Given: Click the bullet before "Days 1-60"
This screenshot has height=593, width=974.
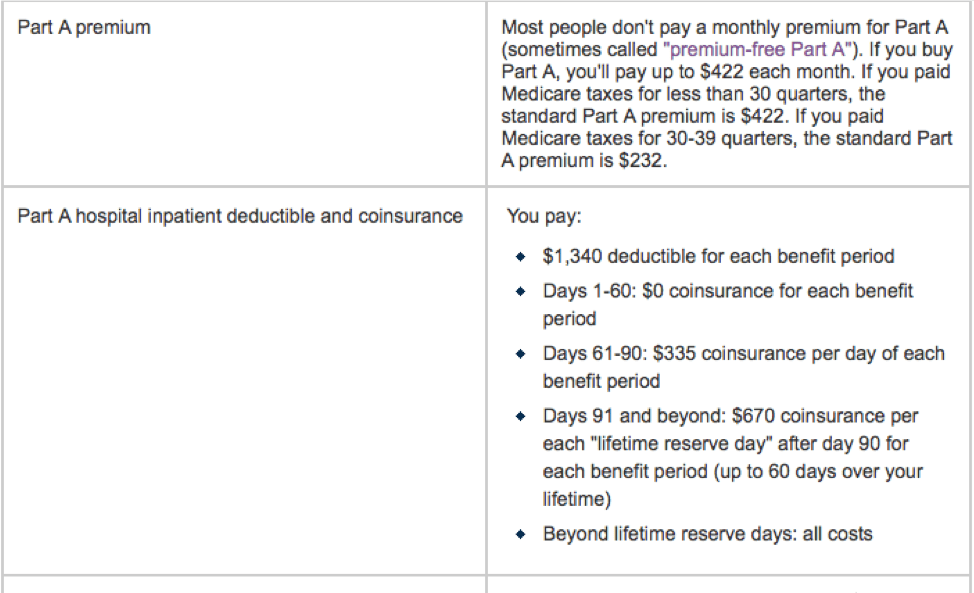Looking at the screenshot, I should tap(521, 291).
